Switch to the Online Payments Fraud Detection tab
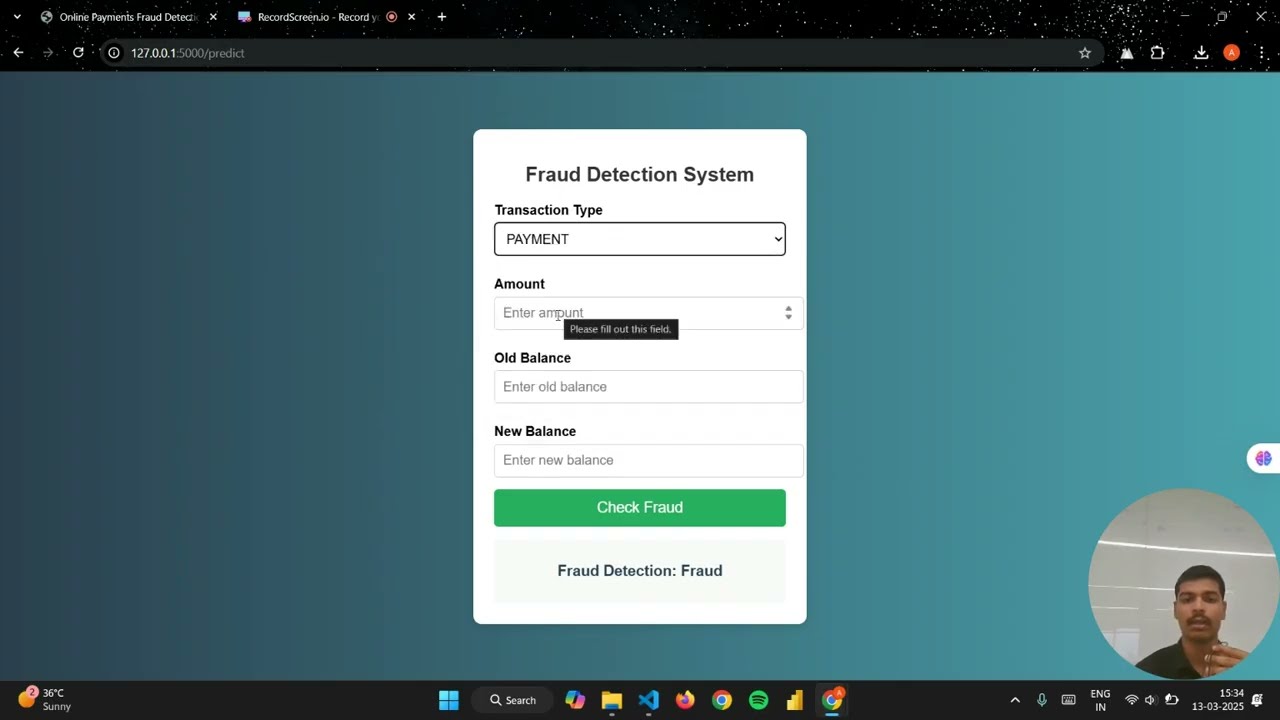 pos(126,17)
